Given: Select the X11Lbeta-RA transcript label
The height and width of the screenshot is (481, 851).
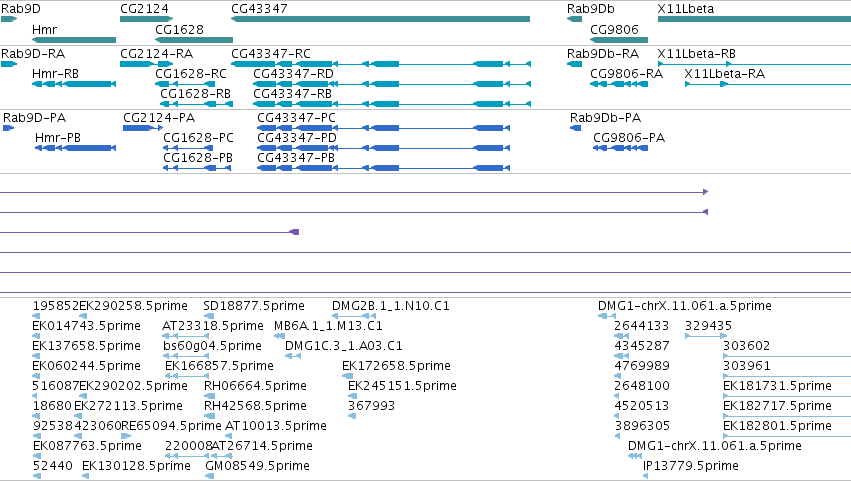Looking at the screenshot, I should (x=725, y=74).
